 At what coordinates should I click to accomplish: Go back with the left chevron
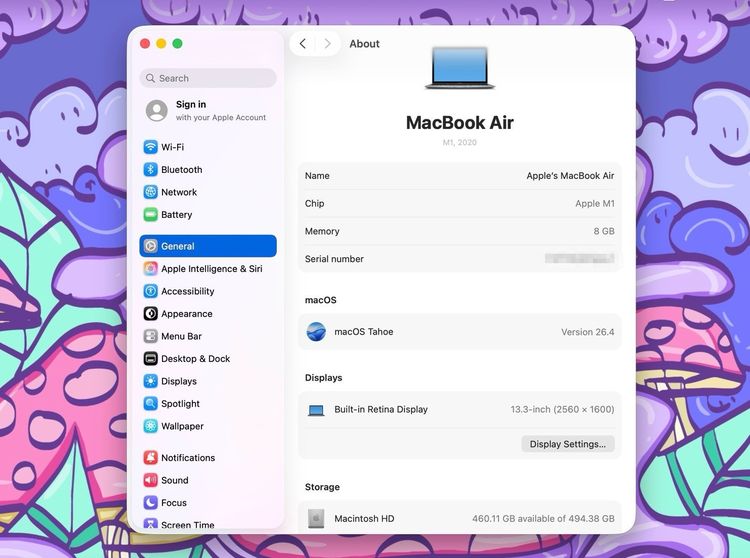pyautogui.click(x=303, y=44)
